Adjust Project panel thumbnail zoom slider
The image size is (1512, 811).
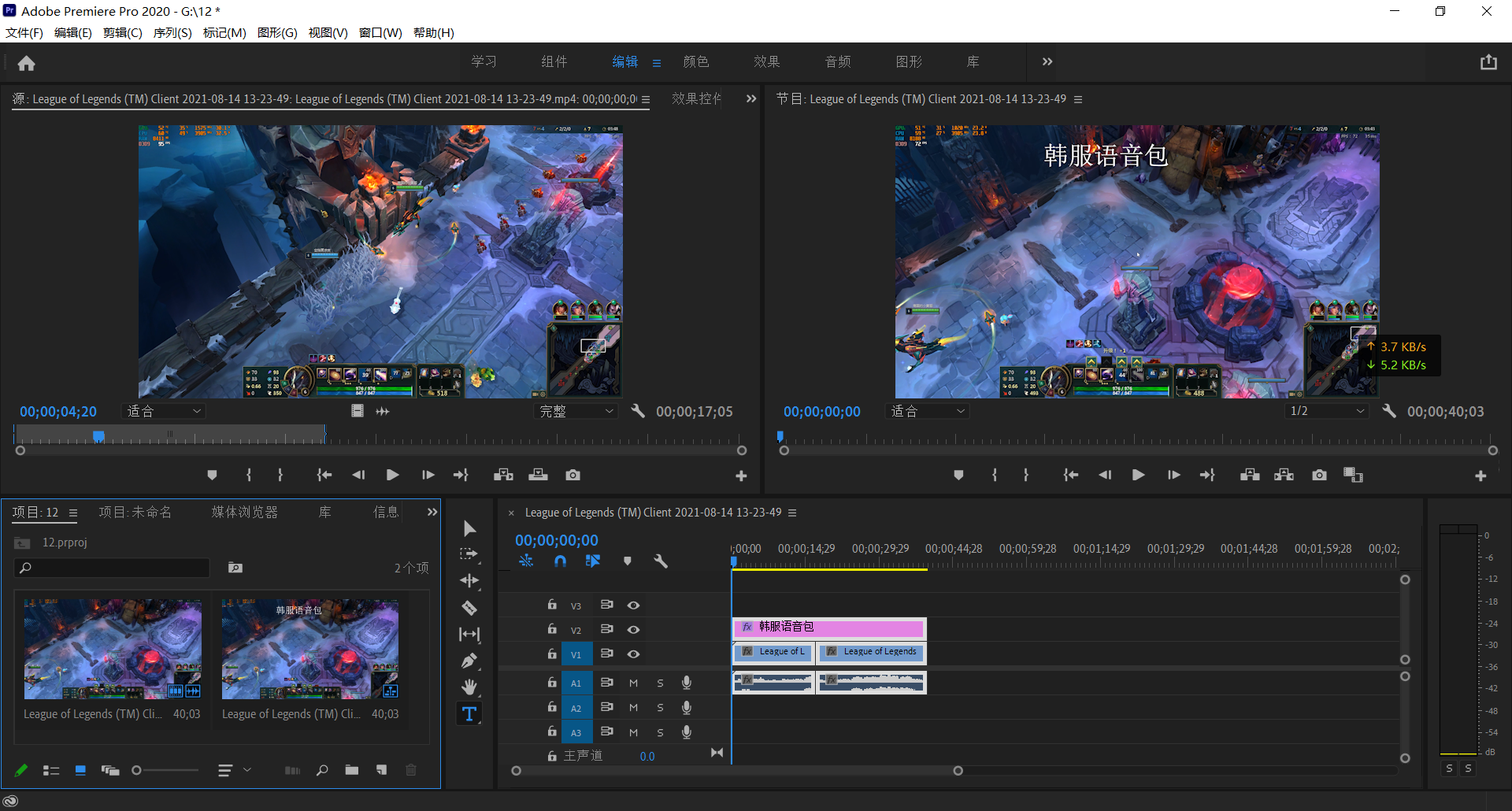[165, 770]
